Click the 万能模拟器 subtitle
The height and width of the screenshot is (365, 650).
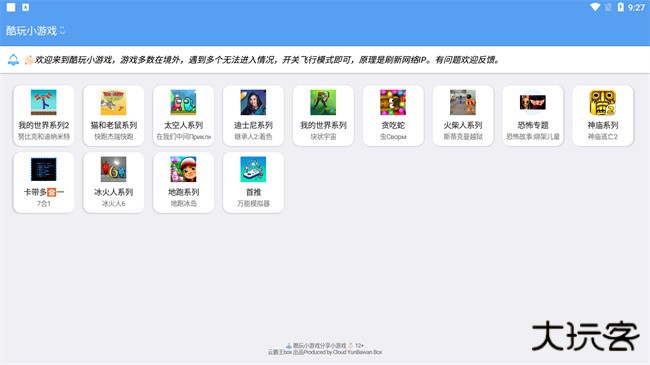253,204
